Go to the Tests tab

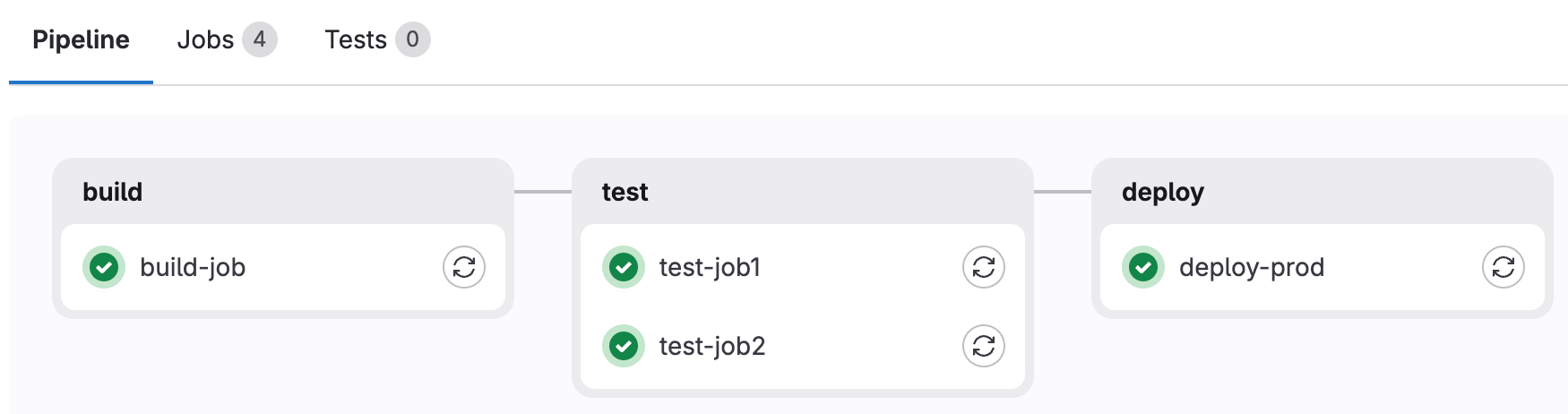(x=356, y=39)
